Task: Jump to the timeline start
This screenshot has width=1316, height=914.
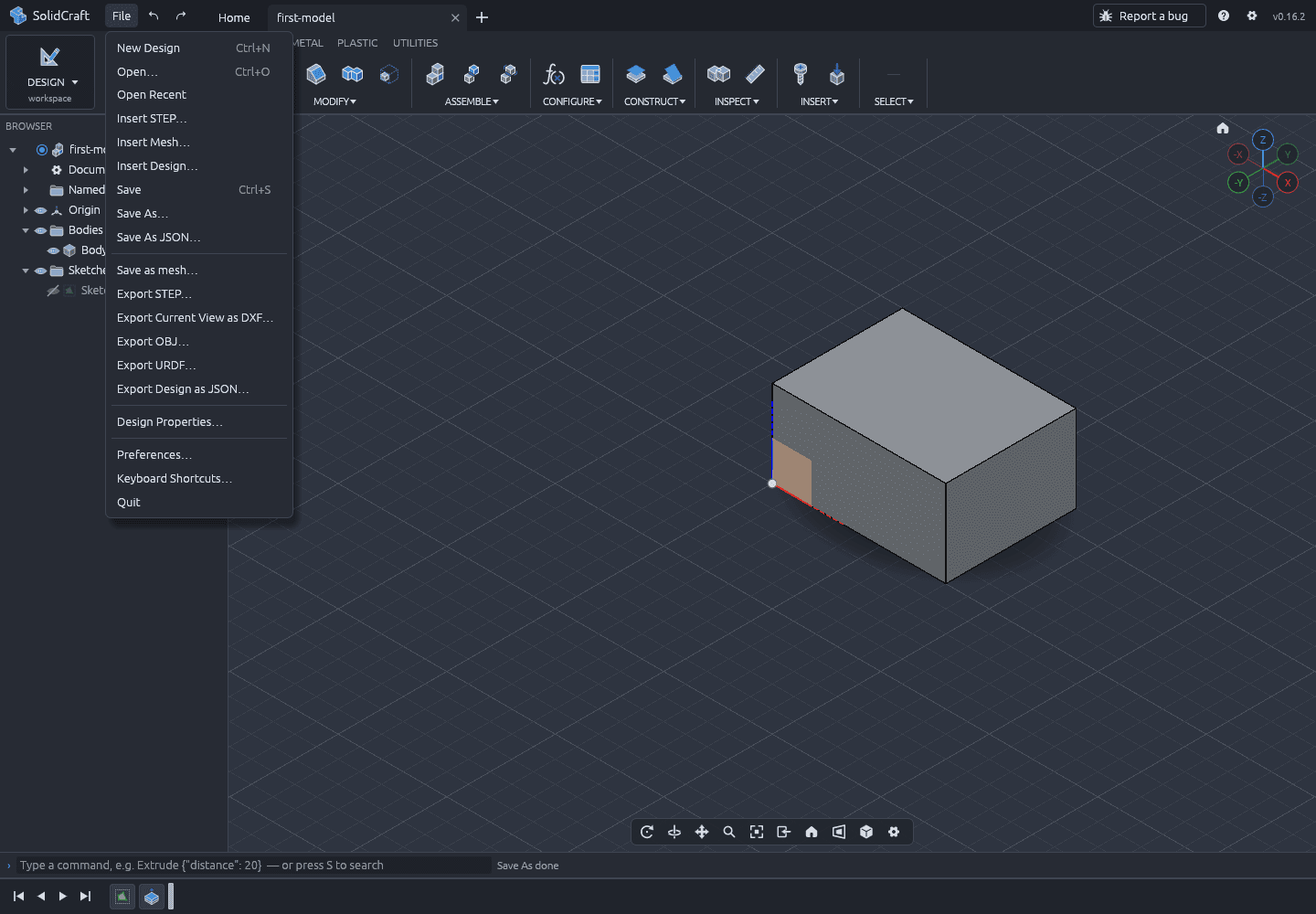Action: 18,897
